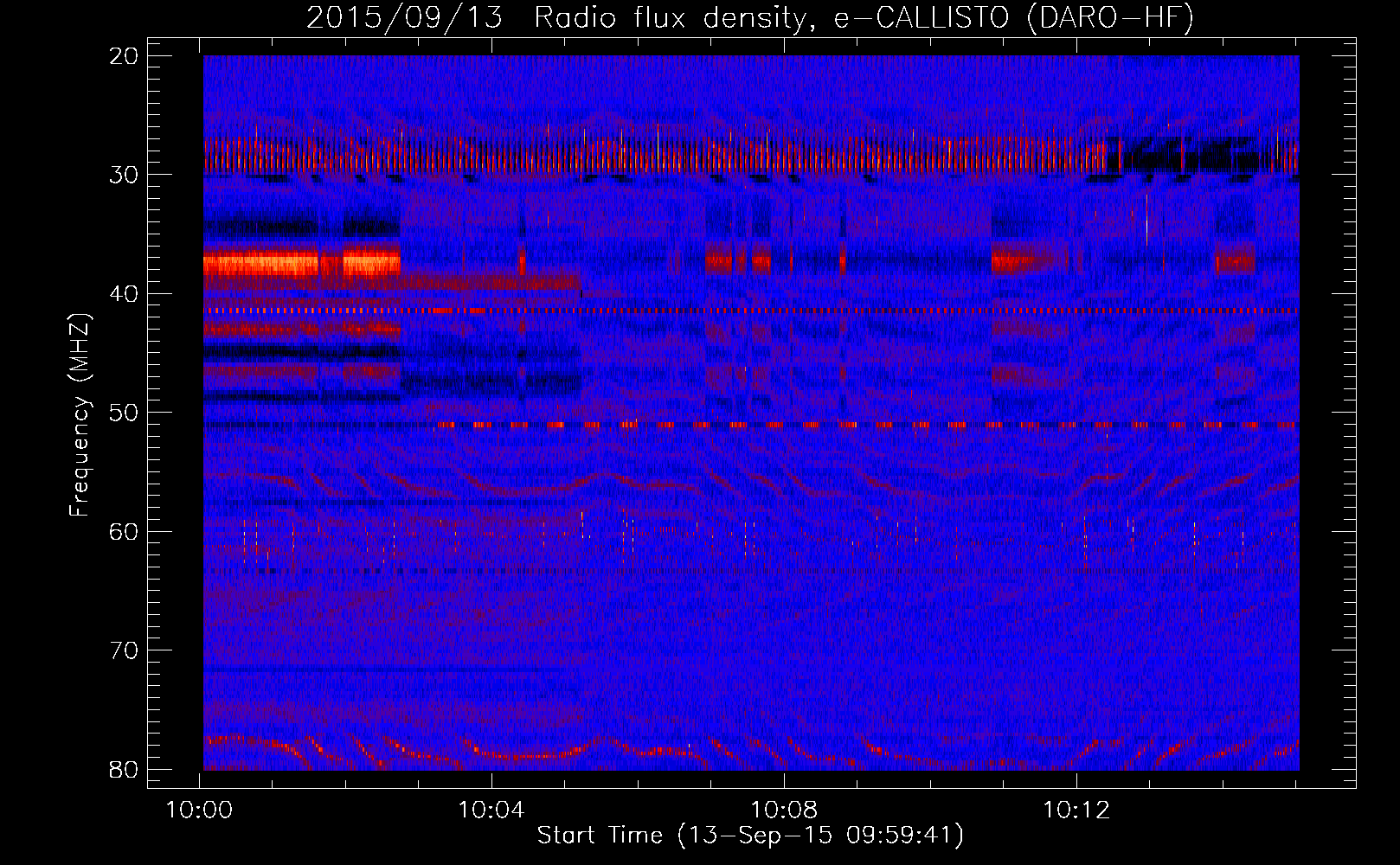The height and width of the screenshot is (865, 1400).
Task: Click the 10:04 time tick label
Action: click(491, 811)
